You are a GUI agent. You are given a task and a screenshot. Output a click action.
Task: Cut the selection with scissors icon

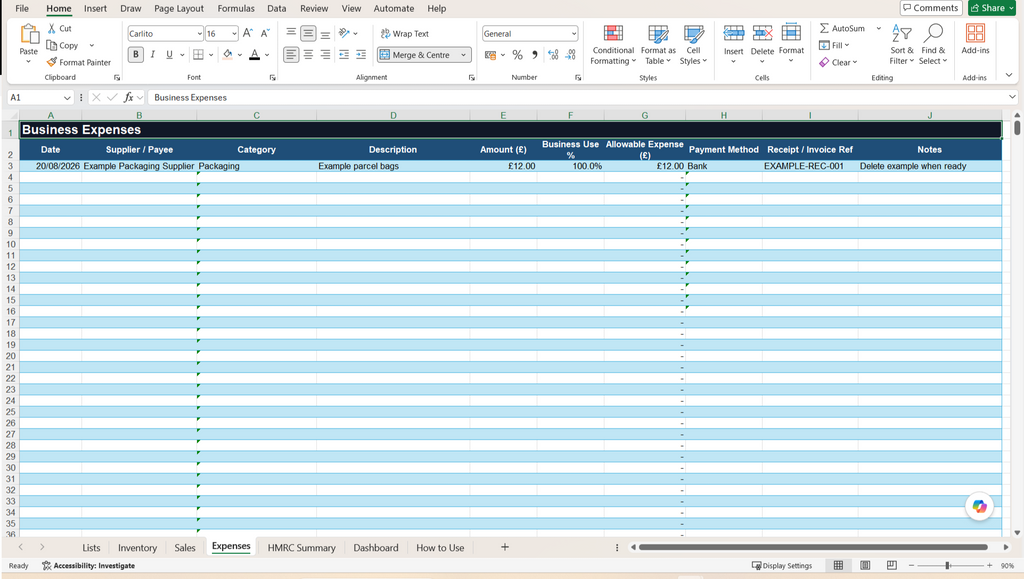coord(52,29)
